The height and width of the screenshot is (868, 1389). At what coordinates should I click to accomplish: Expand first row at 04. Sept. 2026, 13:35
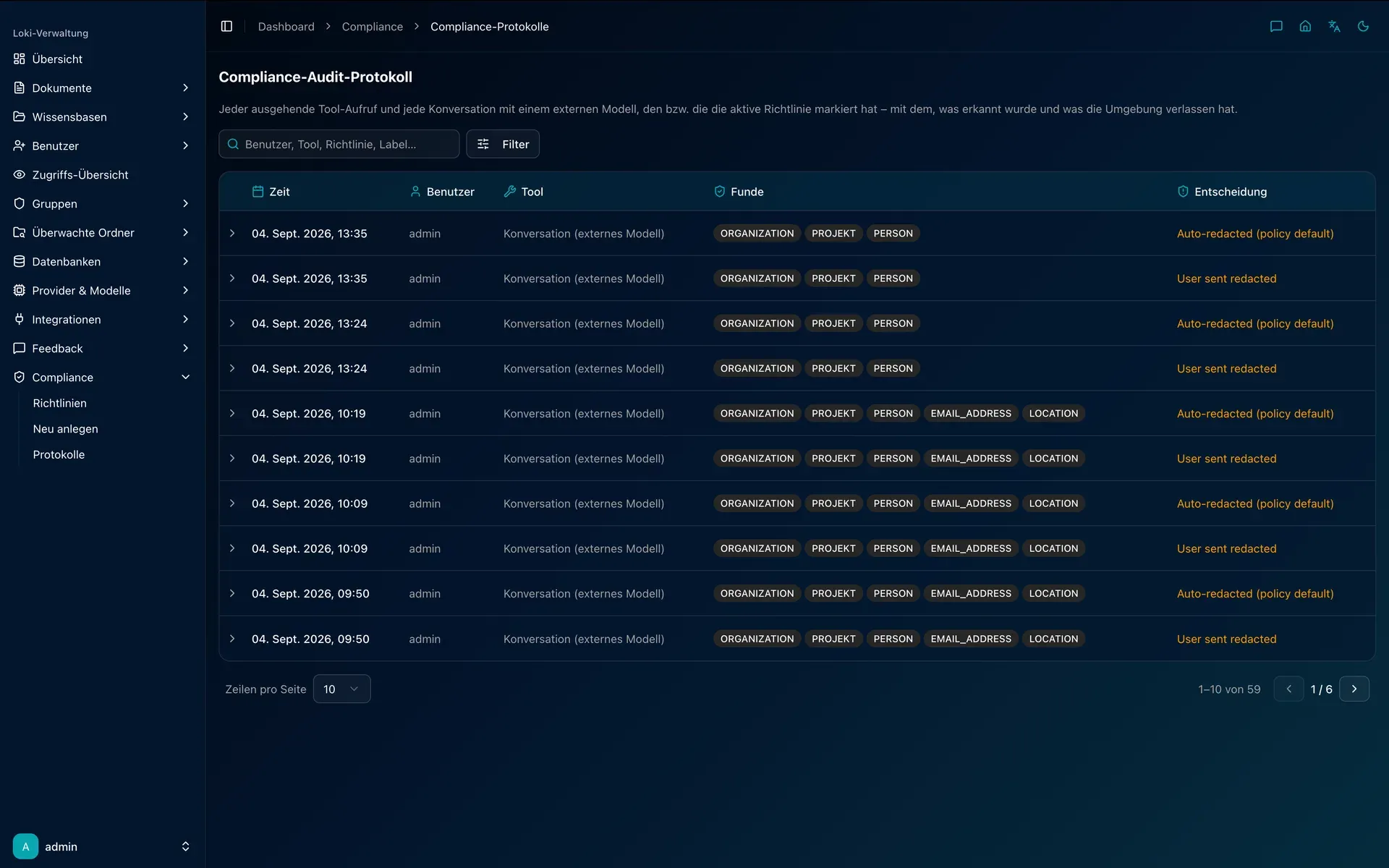point(232,233)
